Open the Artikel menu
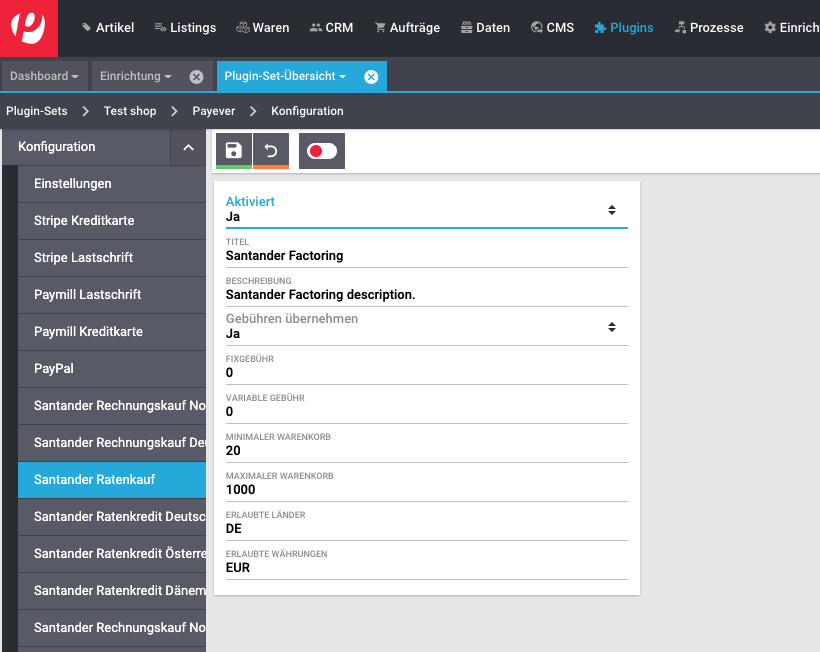Image resolution: width=820 pixels, height=652 pixels. [108, 28]
